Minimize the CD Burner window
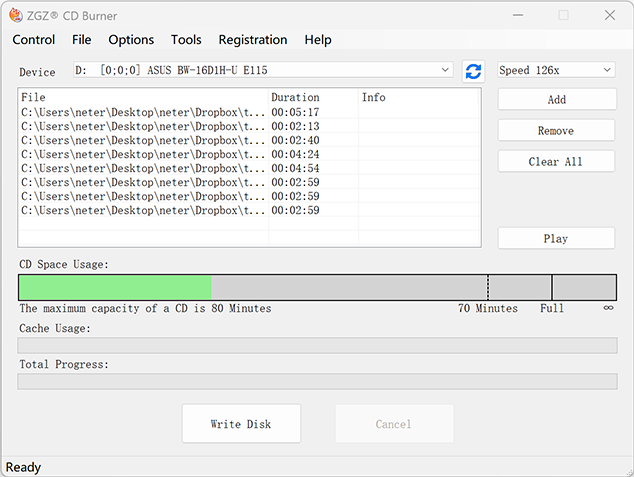634x477 pixels. click(518, 15)
